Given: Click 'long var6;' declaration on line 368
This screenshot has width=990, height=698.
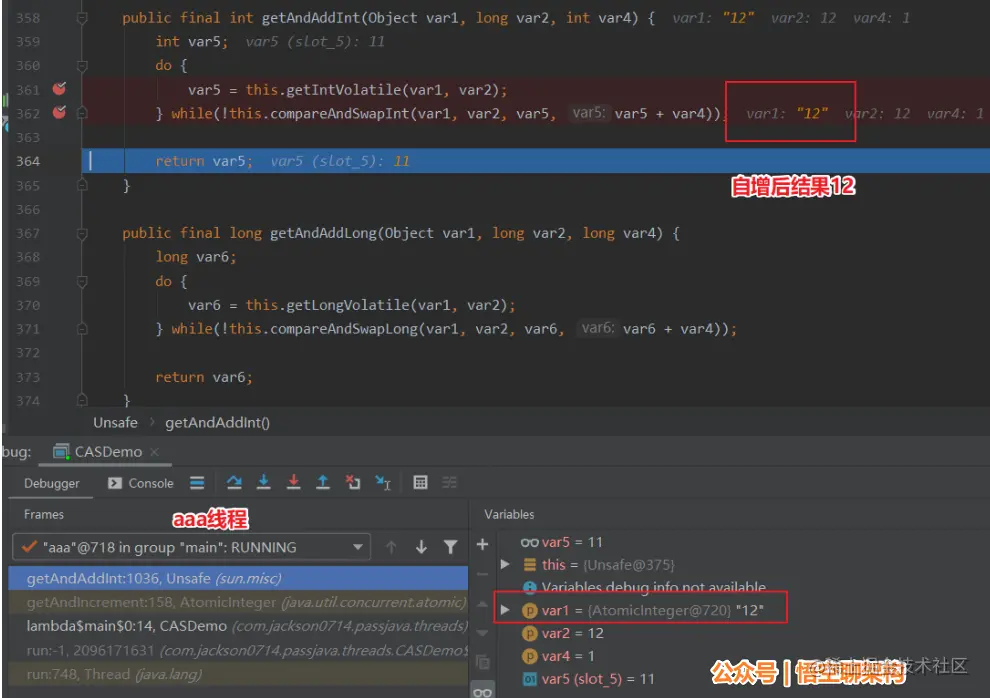Looking at the screenshot, I should (x=196, y=257).
